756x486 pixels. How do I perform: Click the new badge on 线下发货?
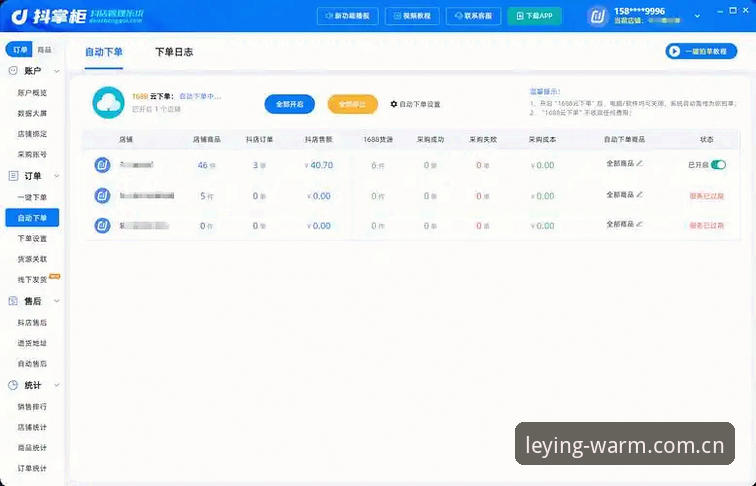(x=55, y=276)
